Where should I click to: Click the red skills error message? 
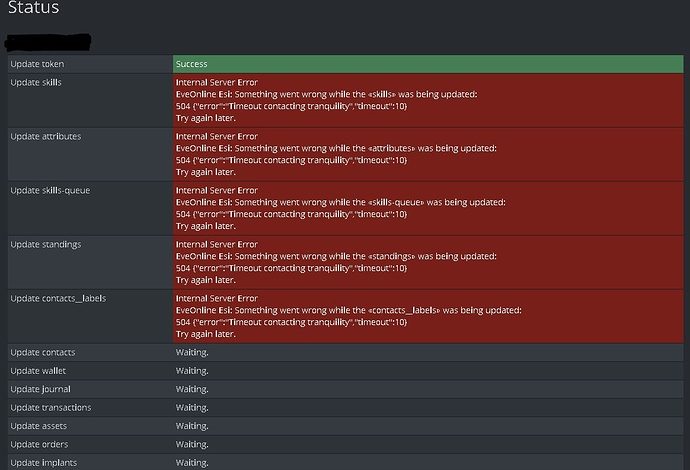(x=428, y=100)
